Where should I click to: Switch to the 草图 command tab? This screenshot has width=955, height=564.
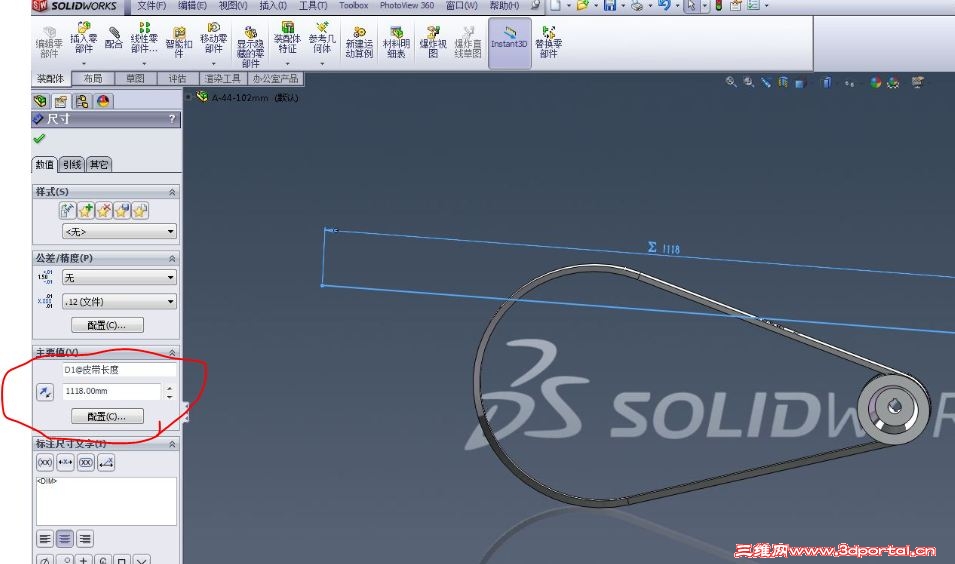pyautogui.click(x=135, y=79)
